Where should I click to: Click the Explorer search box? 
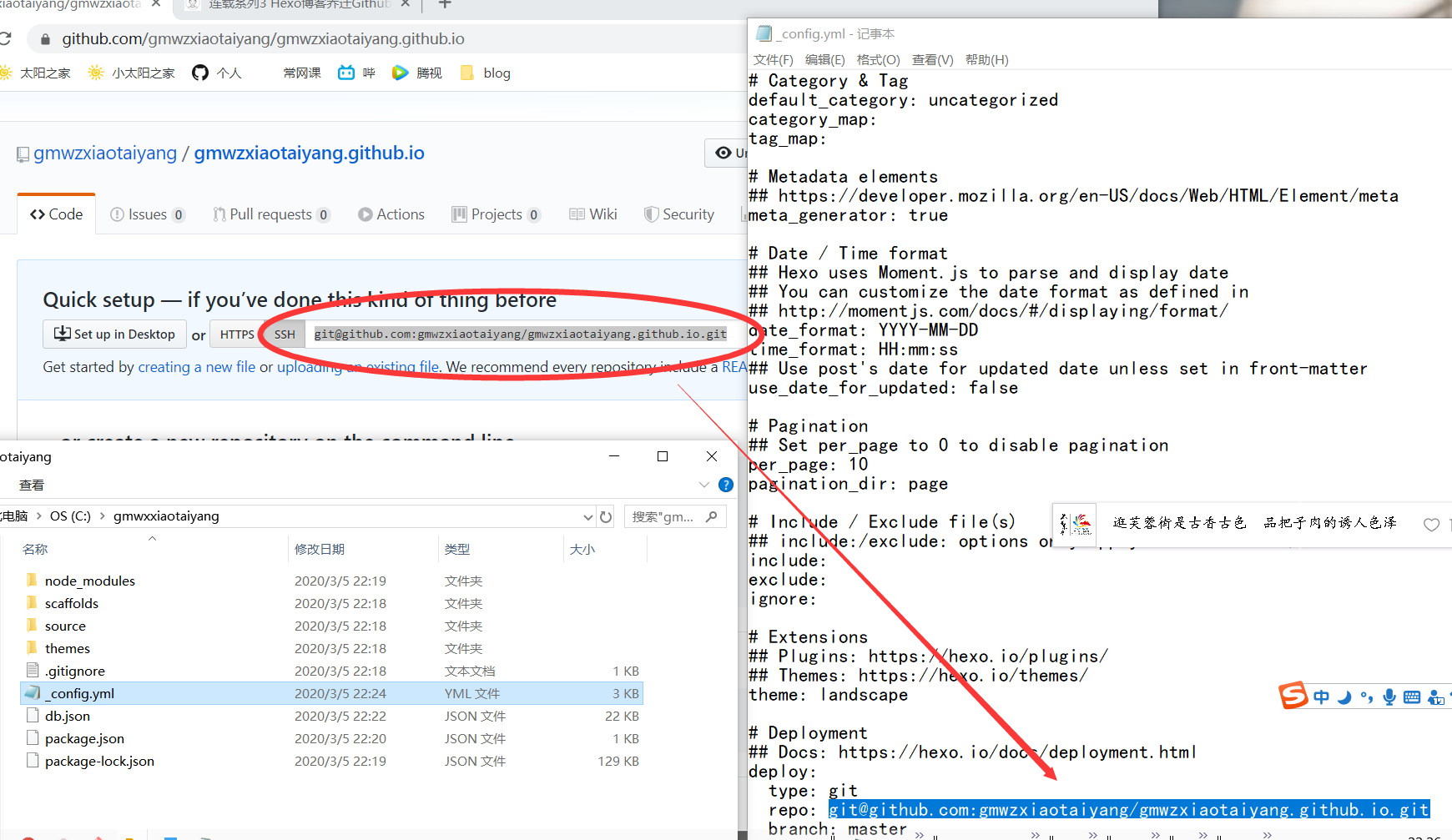click(674, 516)
